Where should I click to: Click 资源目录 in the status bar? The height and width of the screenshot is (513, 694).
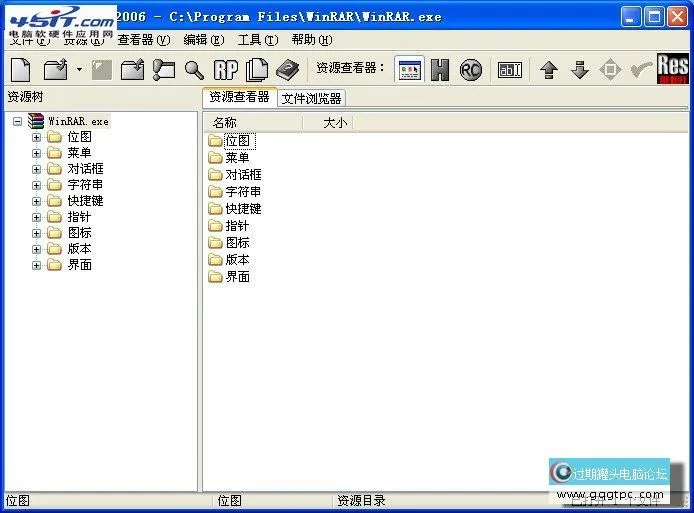(362, 501)
